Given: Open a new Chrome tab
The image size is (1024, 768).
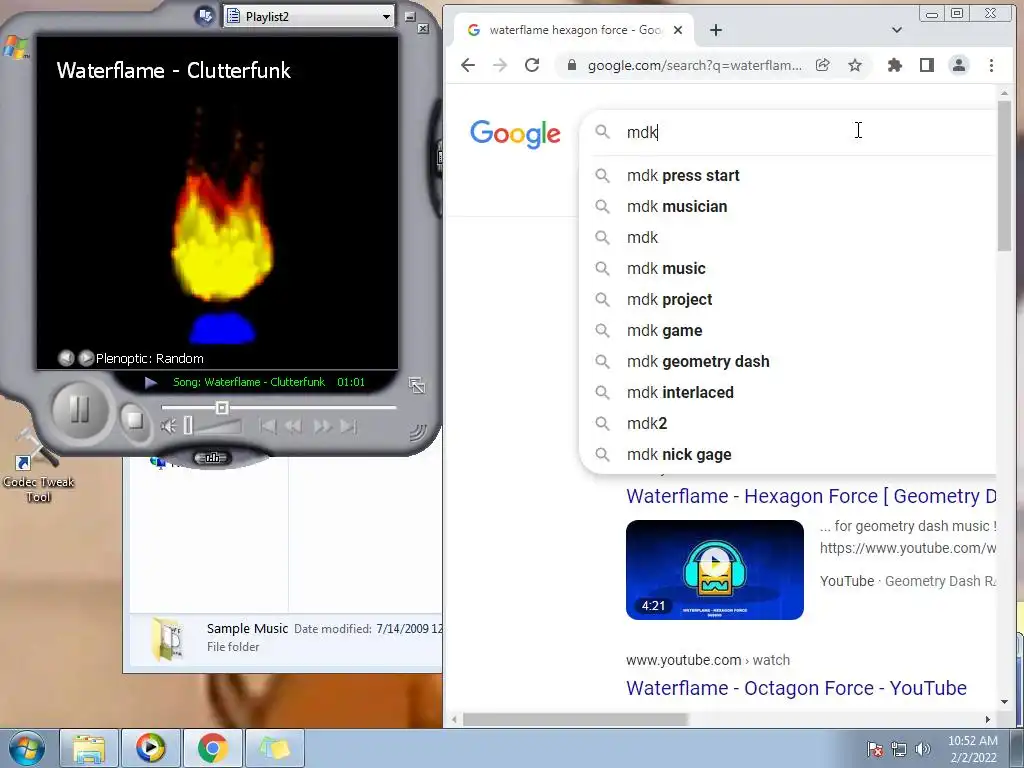Looking at the screenshot, I should tap(716, 30).
